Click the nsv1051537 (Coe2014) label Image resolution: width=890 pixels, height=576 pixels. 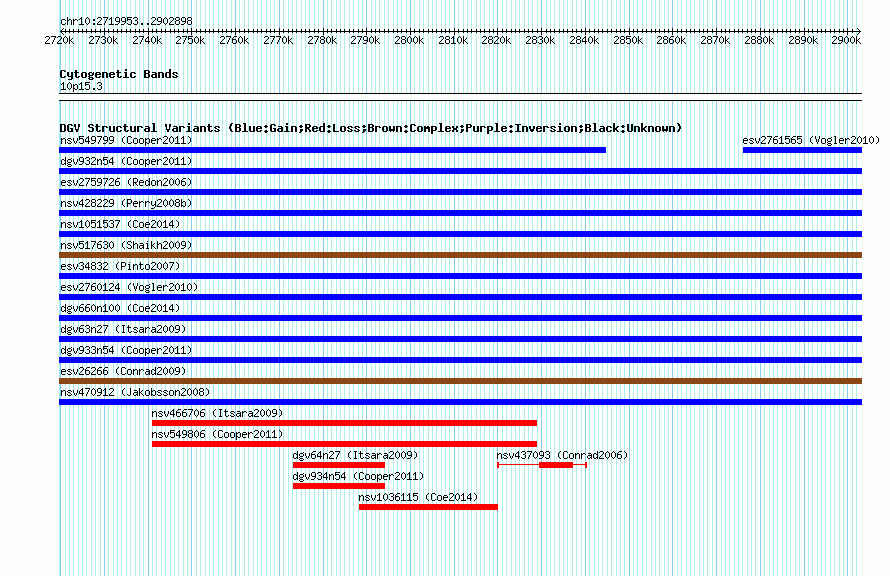point(120,224)
